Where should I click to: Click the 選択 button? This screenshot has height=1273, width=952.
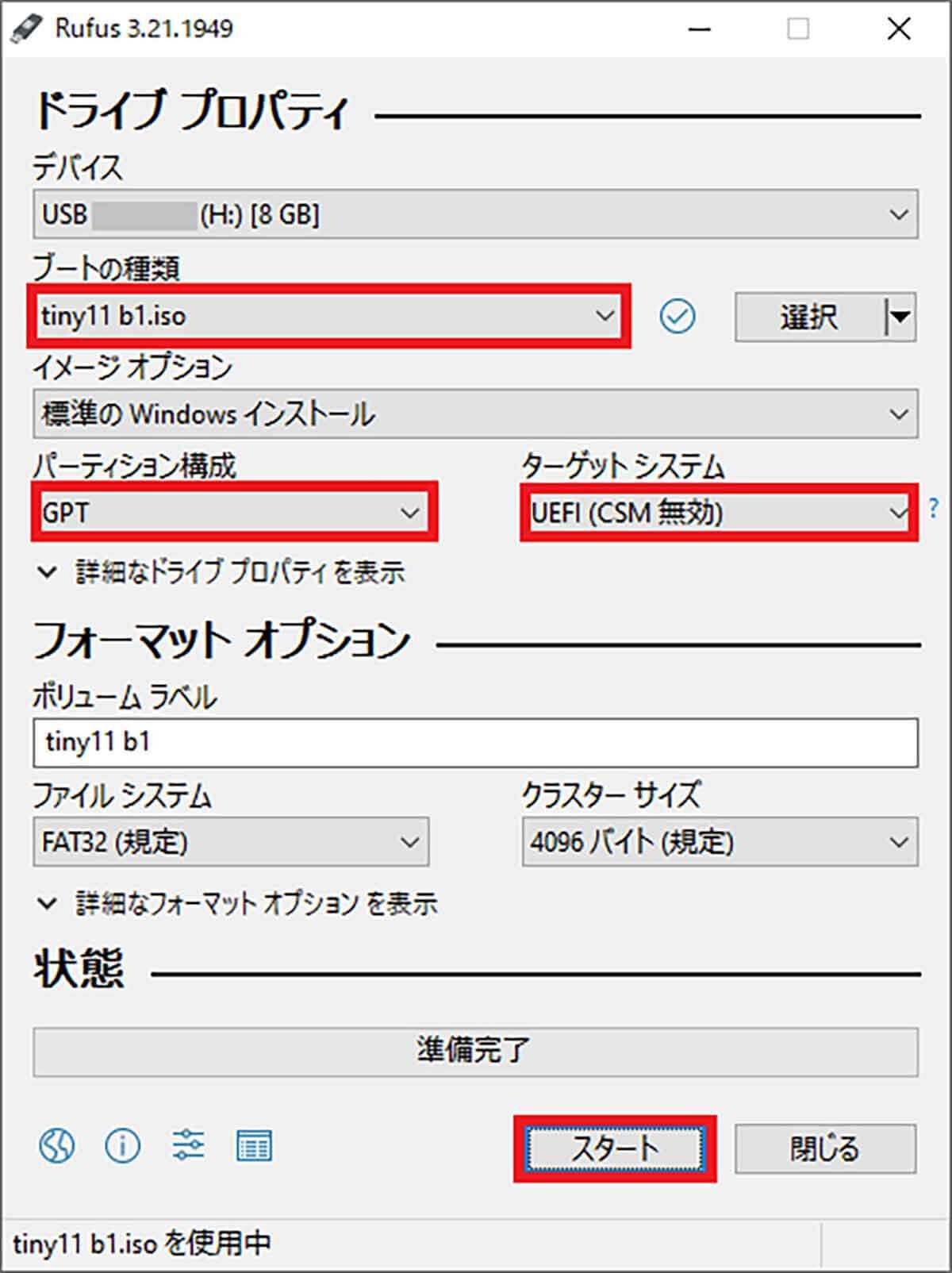(x=808, y=317)
